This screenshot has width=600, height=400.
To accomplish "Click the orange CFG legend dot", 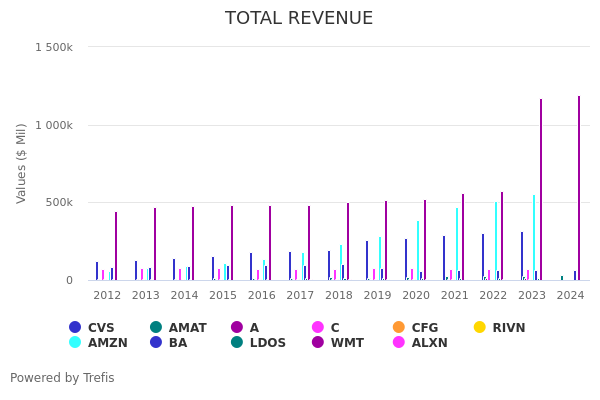I will coord(399,328).
